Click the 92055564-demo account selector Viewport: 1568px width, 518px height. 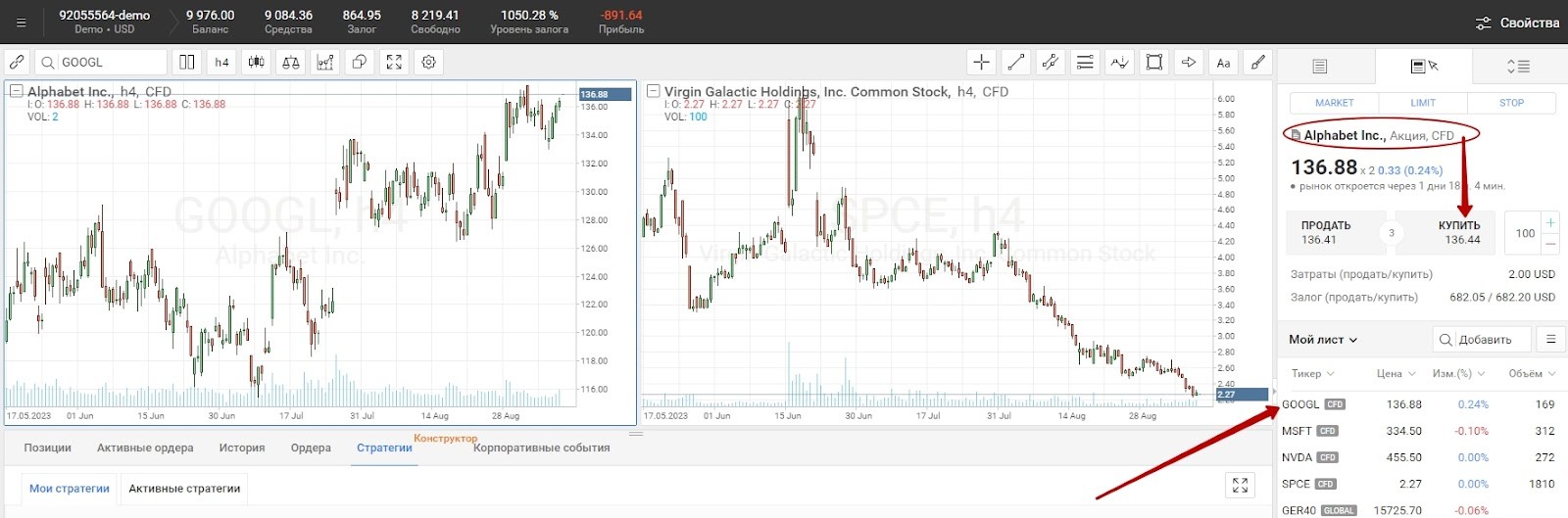click(x=104, y=22)
